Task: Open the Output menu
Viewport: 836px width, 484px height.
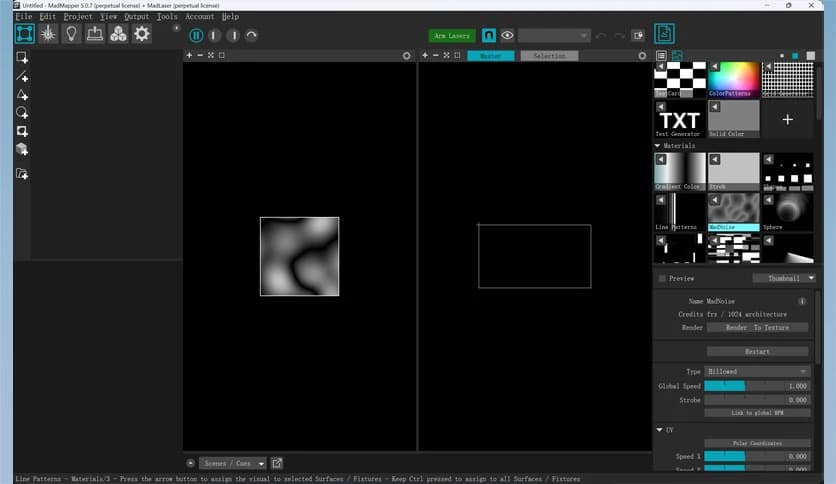Action: tap(136, 17)
